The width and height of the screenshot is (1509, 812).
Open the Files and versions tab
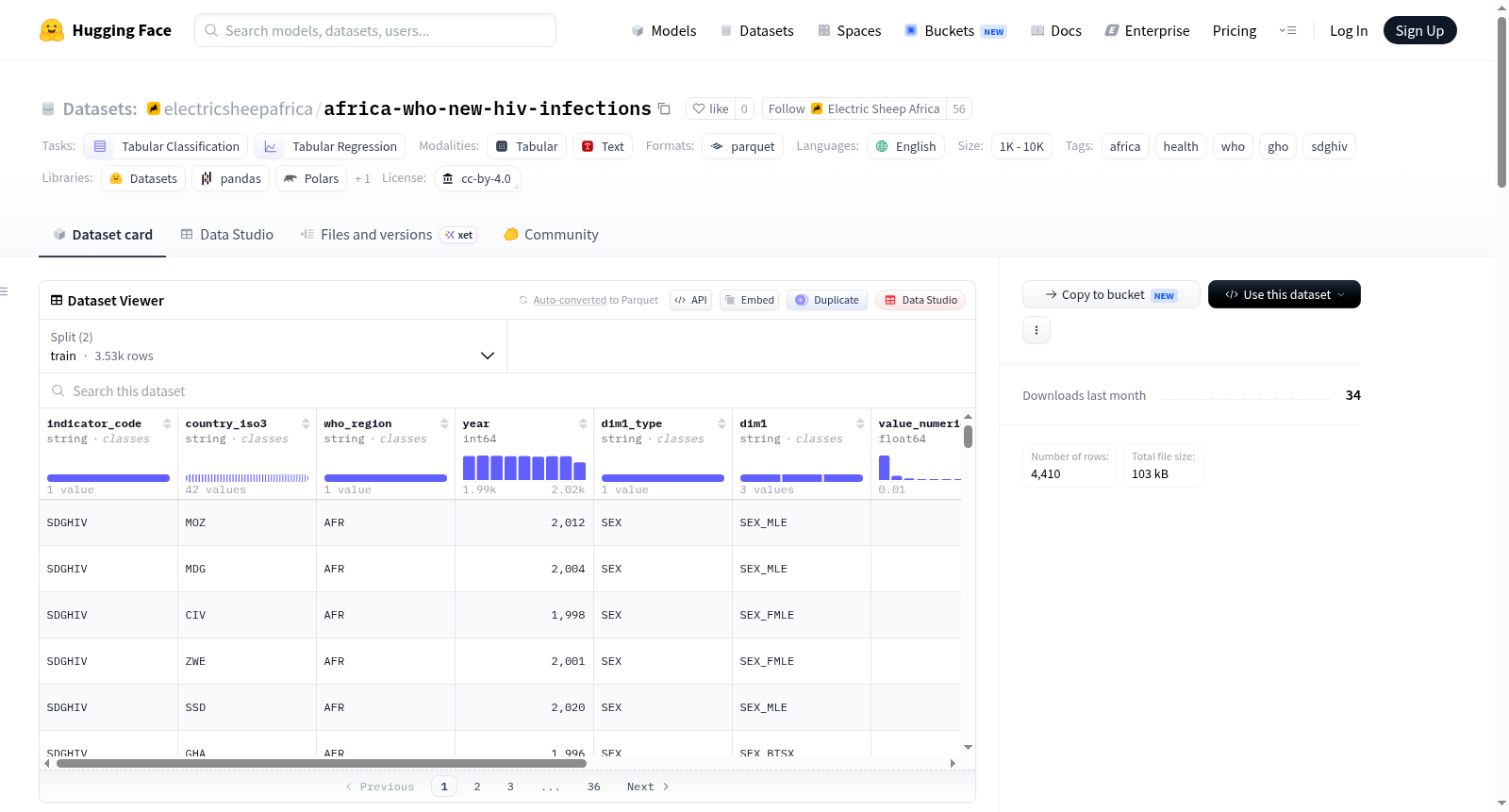pos(389,234)
